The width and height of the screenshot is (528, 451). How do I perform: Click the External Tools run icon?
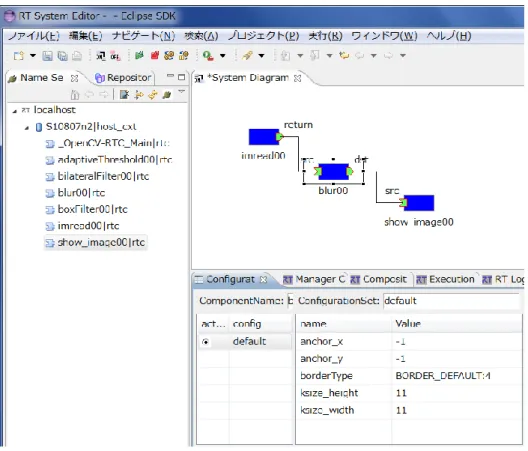click(x=208, y=56)
